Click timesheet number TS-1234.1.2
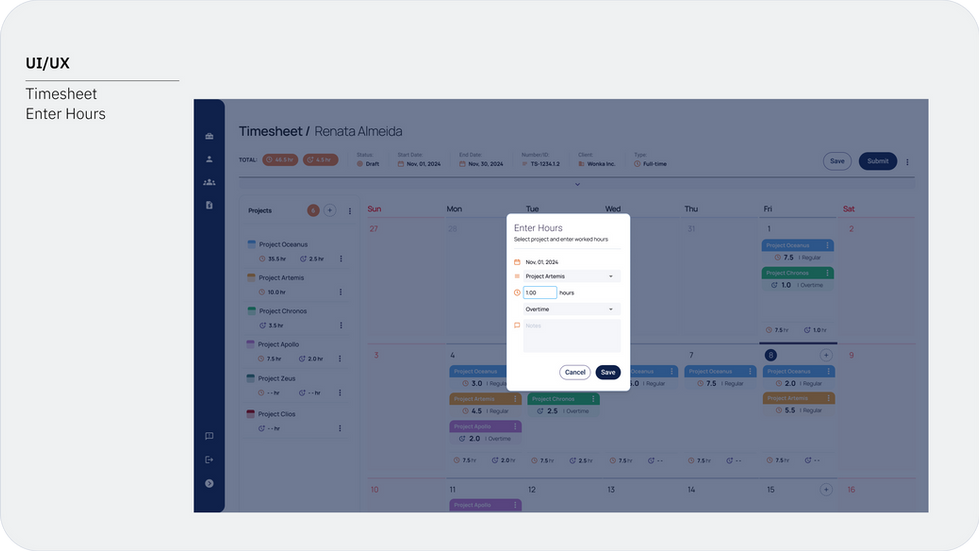Image resolution: width=979 pixels, height=551 pixels. (545, 164)
